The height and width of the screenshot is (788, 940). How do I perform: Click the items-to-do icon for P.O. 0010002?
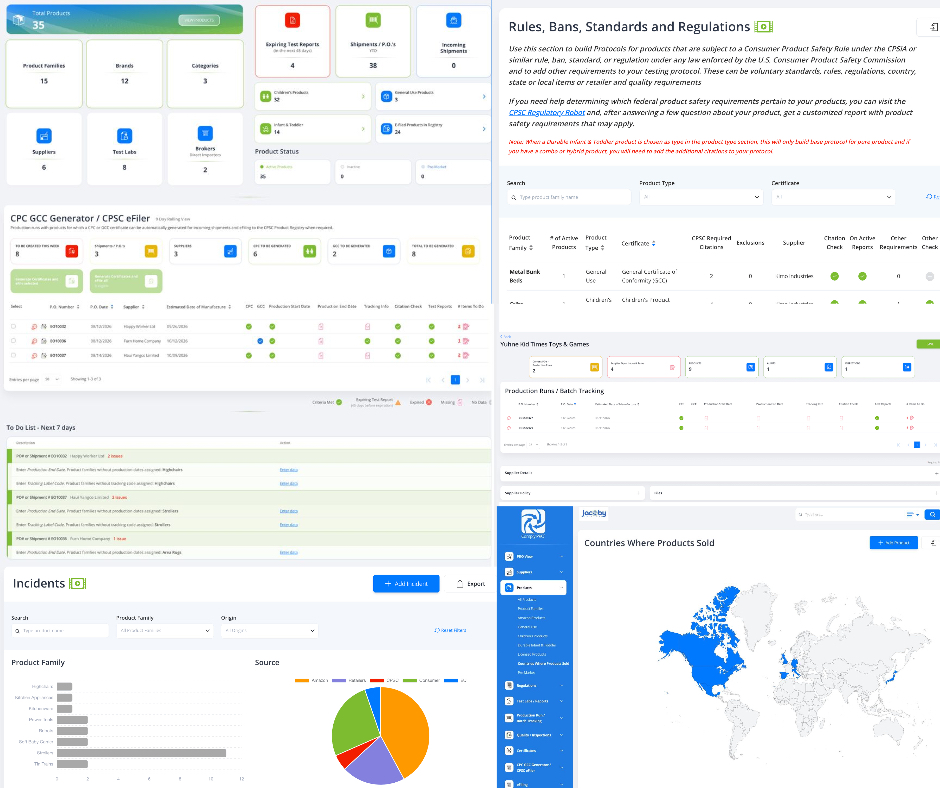pos(466,327)
